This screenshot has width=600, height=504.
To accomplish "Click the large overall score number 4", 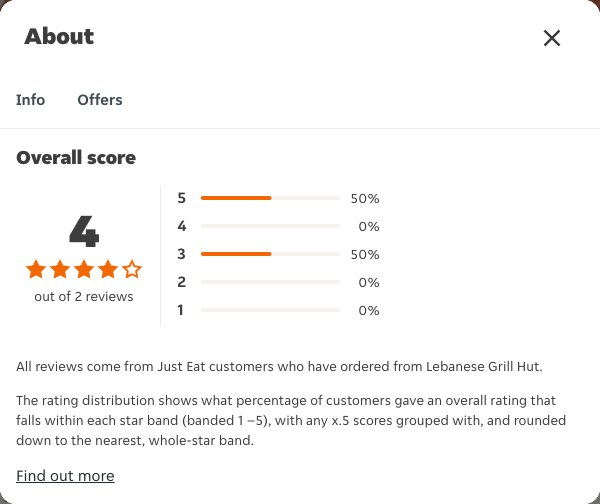I will point(84,231).
